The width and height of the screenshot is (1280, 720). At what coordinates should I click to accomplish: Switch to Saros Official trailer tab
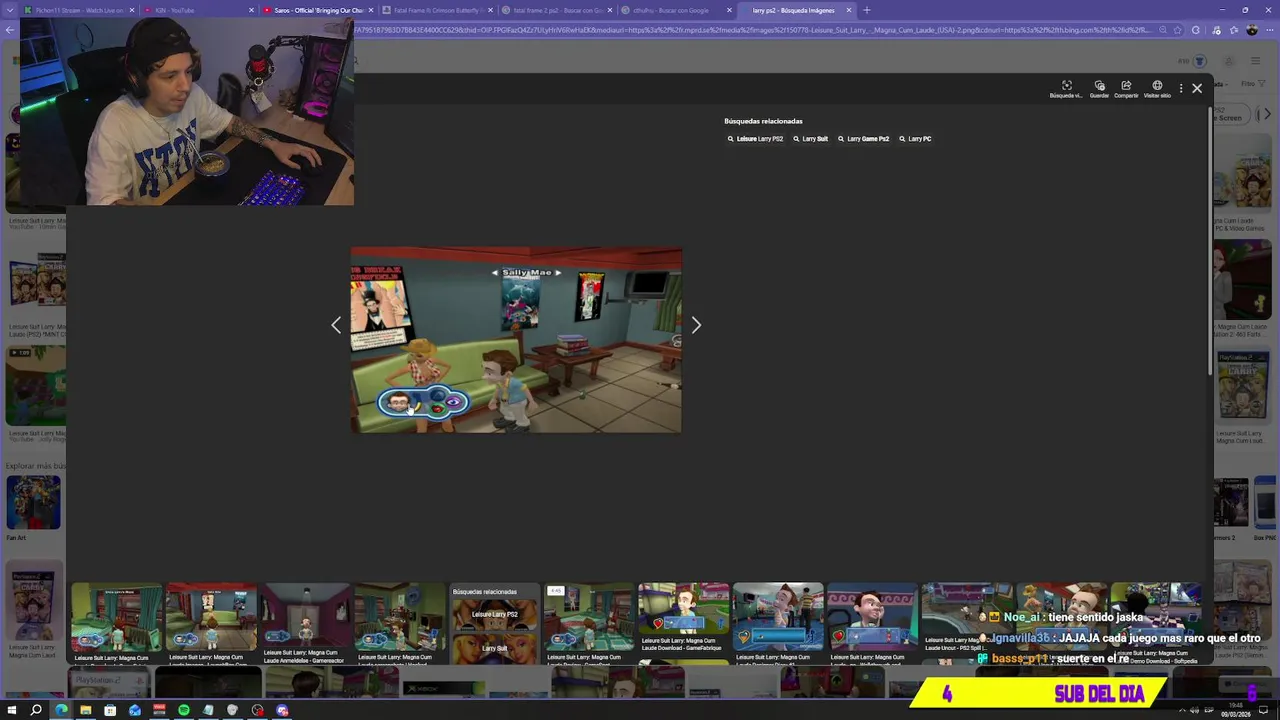318,10
